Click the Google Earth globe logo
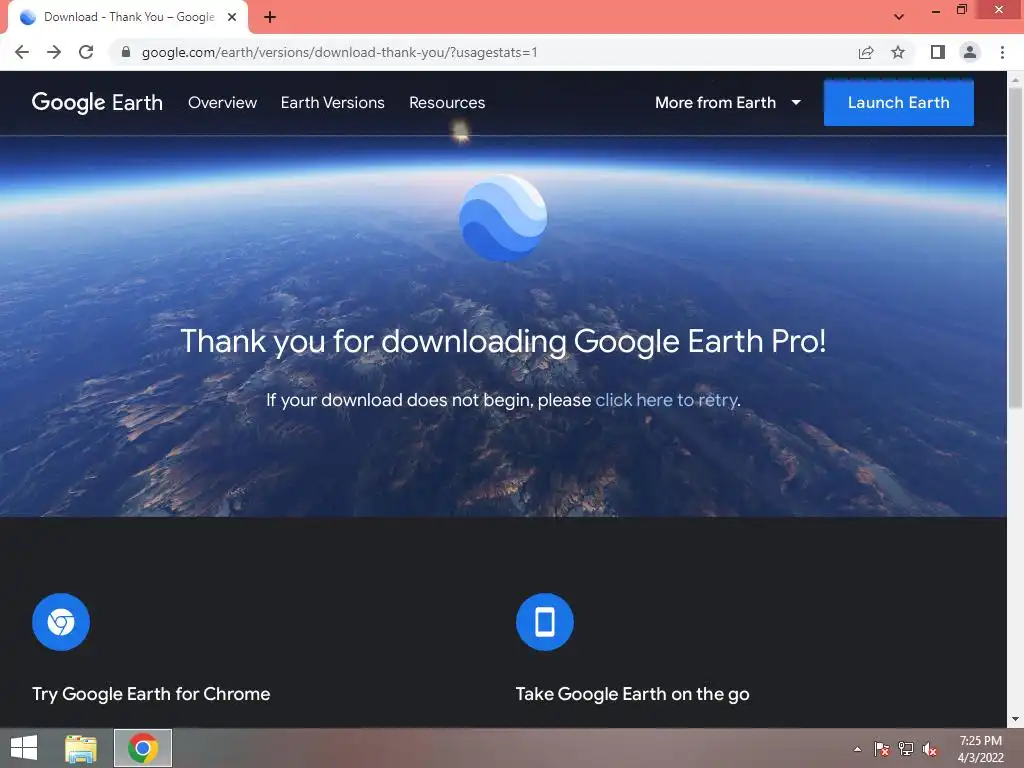This screenshot has height=768, width=1024. 504,218
